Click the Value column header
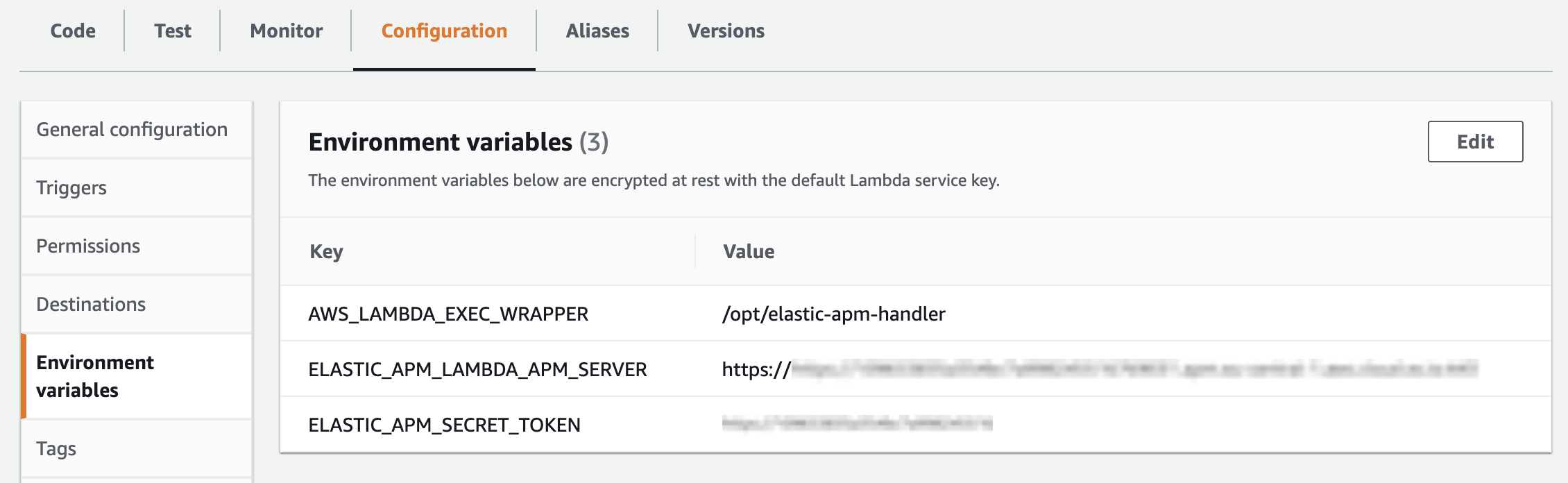 (x=748, y=251)
